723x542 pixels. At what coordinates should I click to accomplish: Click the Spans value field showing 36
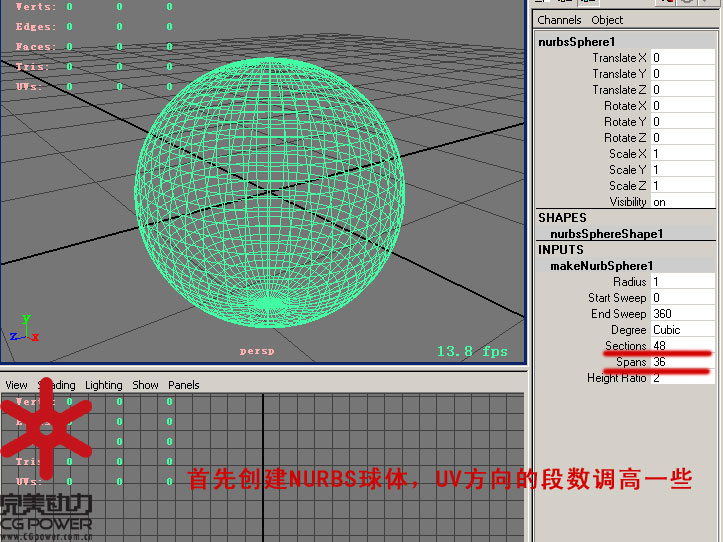[x=683, y=362]
